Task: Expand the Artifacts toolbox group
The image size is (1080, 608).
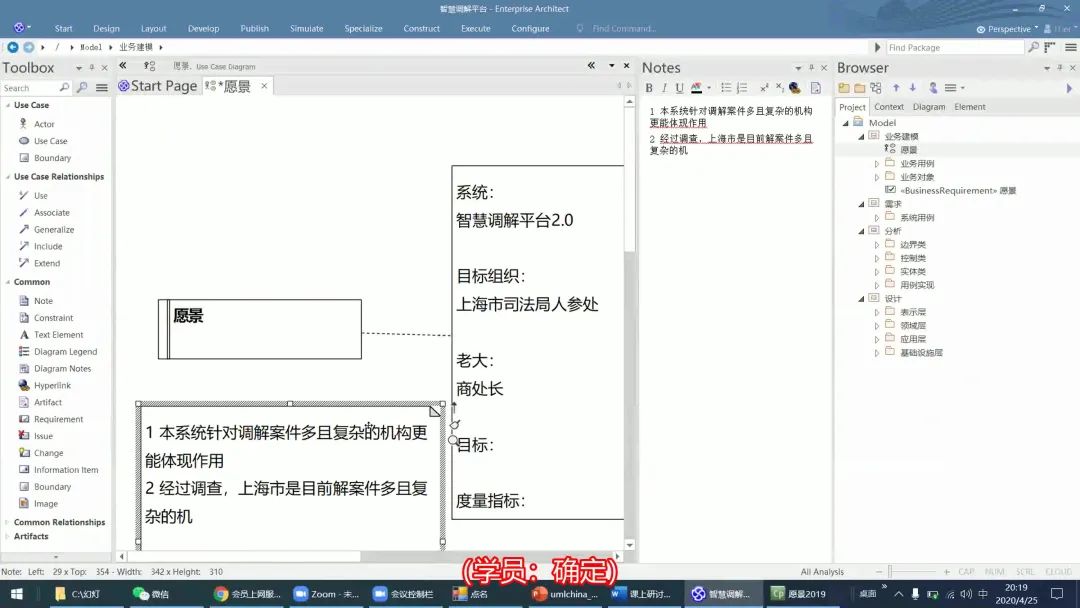Action: coord(8,536)
